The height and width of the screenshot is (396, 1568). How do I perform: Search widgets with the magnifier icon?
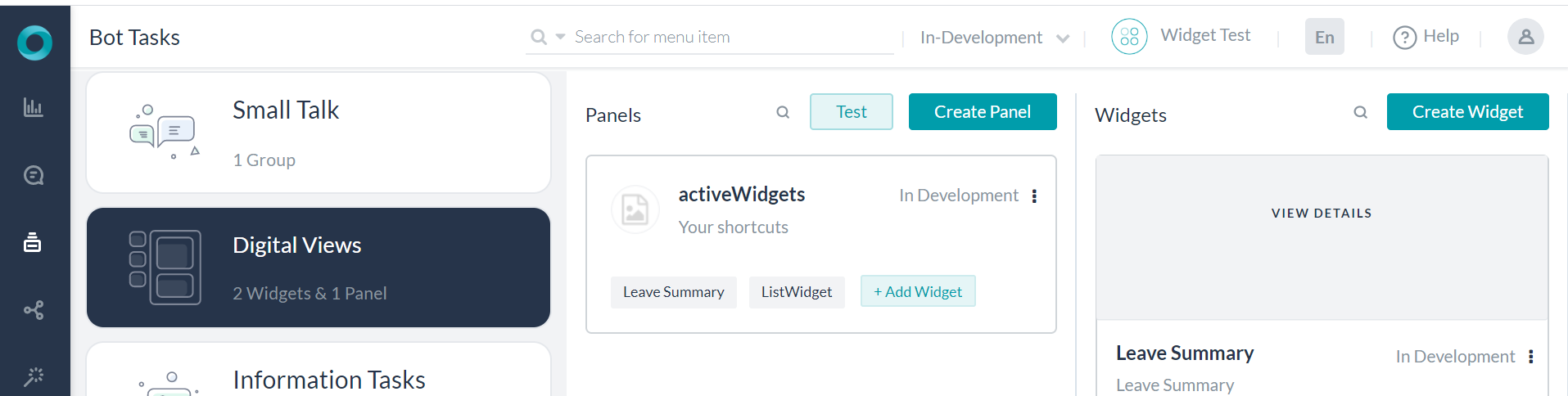(1360, 112)
